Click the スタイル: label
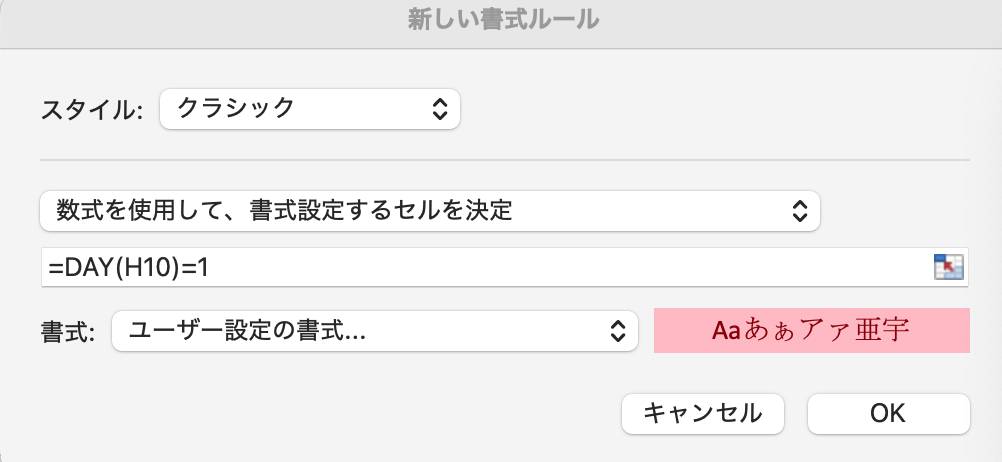Screen dimensions: 1002x462 [x=92, y=110]
